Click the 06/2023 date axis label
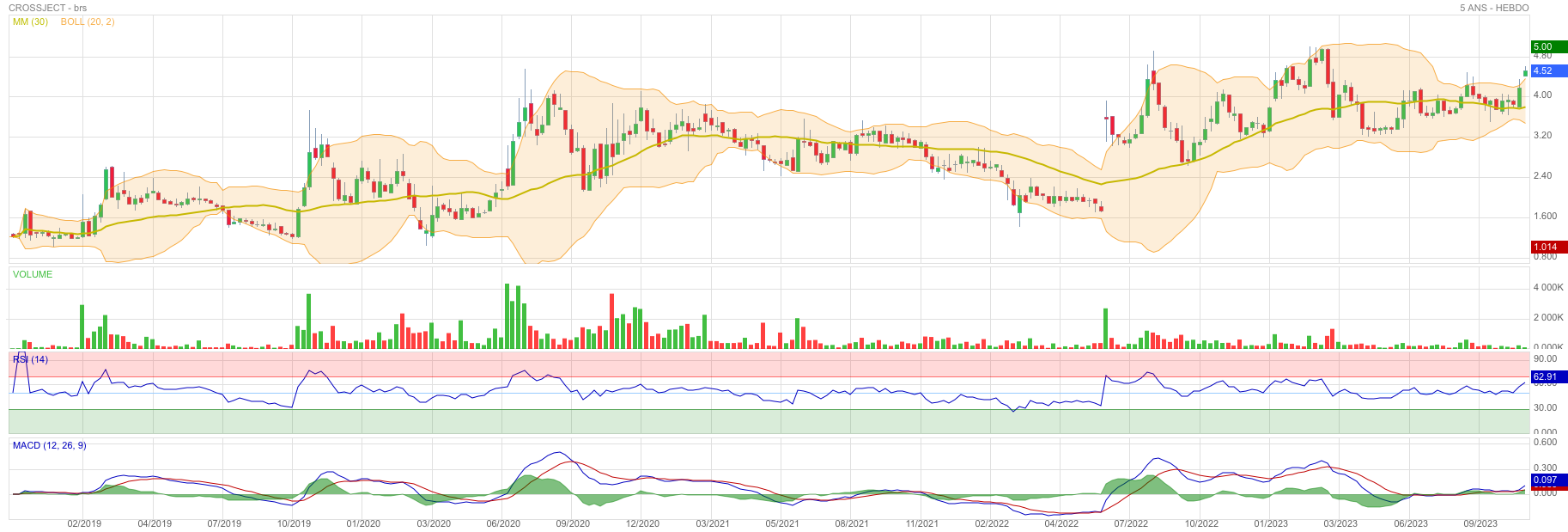1568x532 pixels. [1411, 523]
